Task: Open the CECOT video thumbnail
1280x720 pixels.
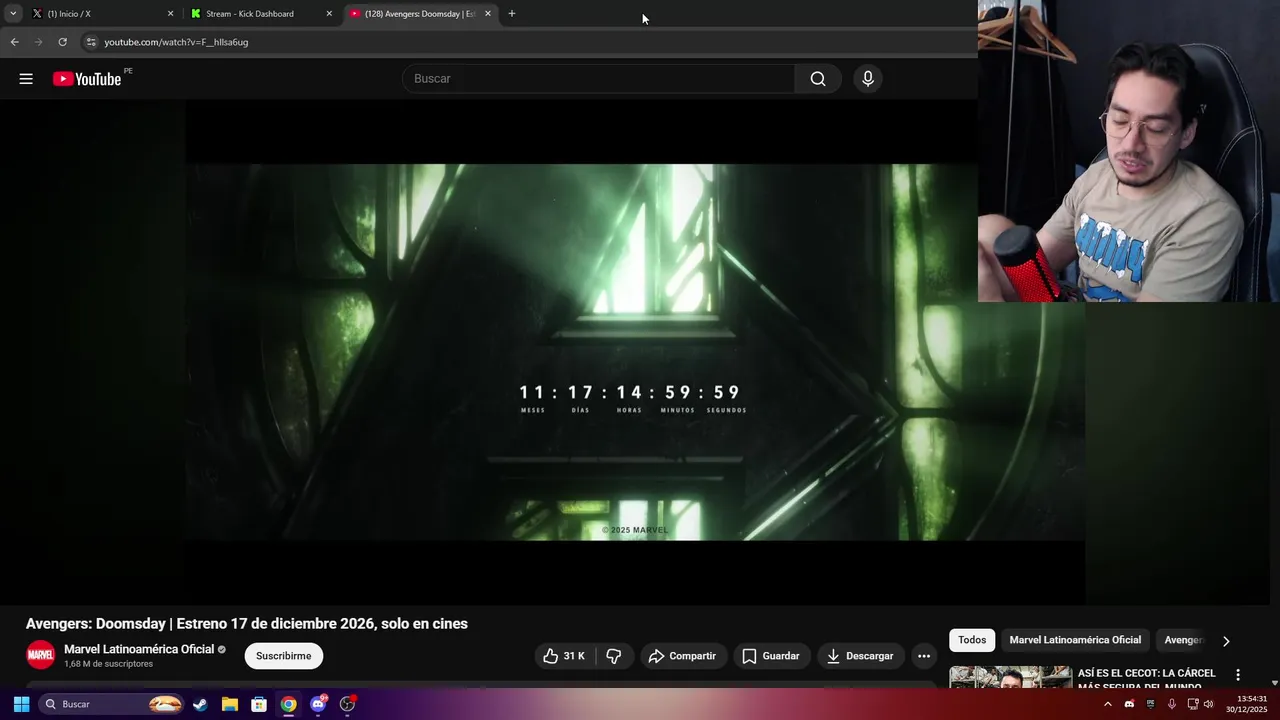Action: coord(1010,677)
